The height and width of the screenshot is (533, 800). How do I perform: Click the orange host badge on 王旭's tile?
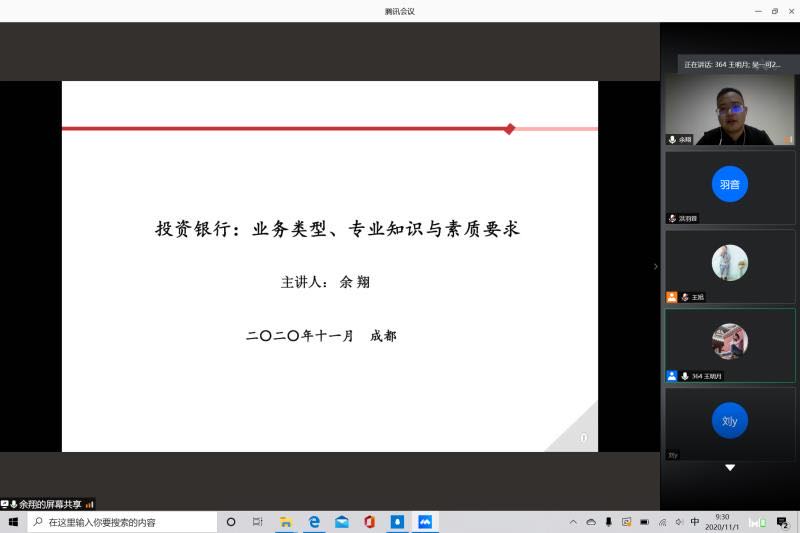pos(672,297)
